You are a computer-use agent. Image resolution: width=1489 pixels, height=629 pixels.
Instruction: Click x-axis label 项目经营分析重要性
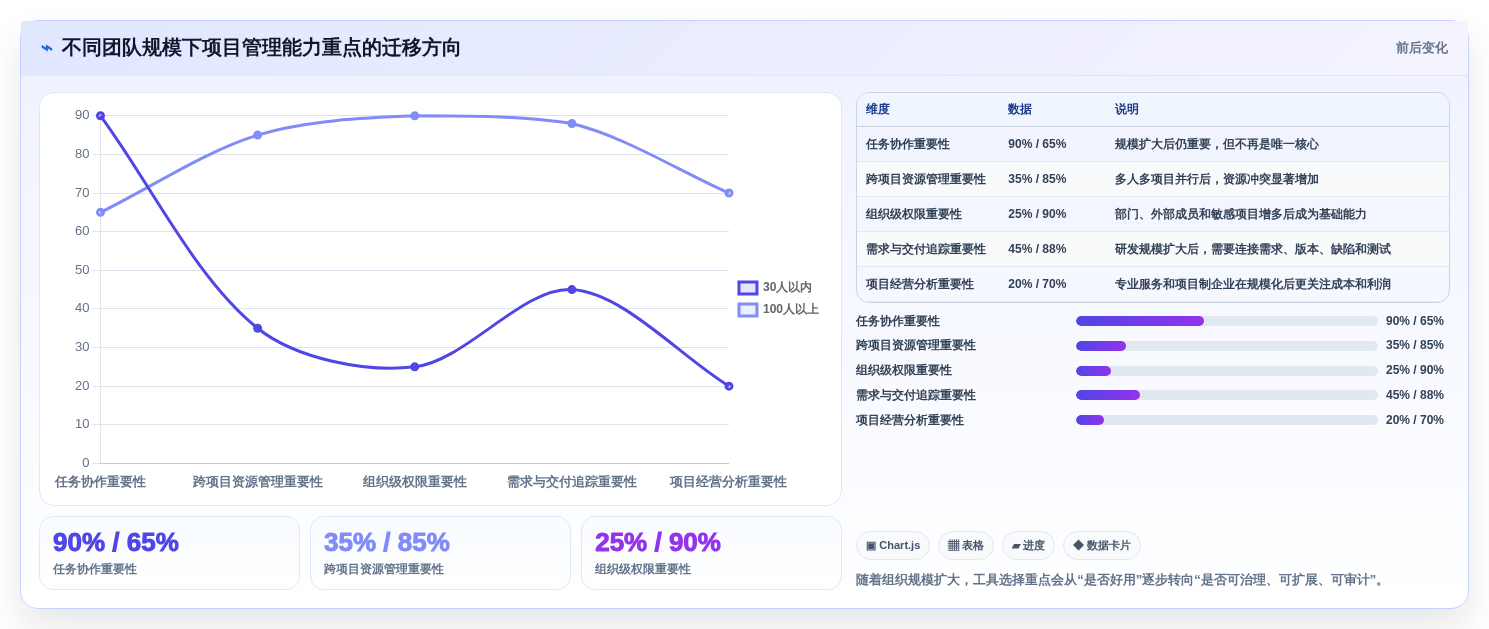728,482
